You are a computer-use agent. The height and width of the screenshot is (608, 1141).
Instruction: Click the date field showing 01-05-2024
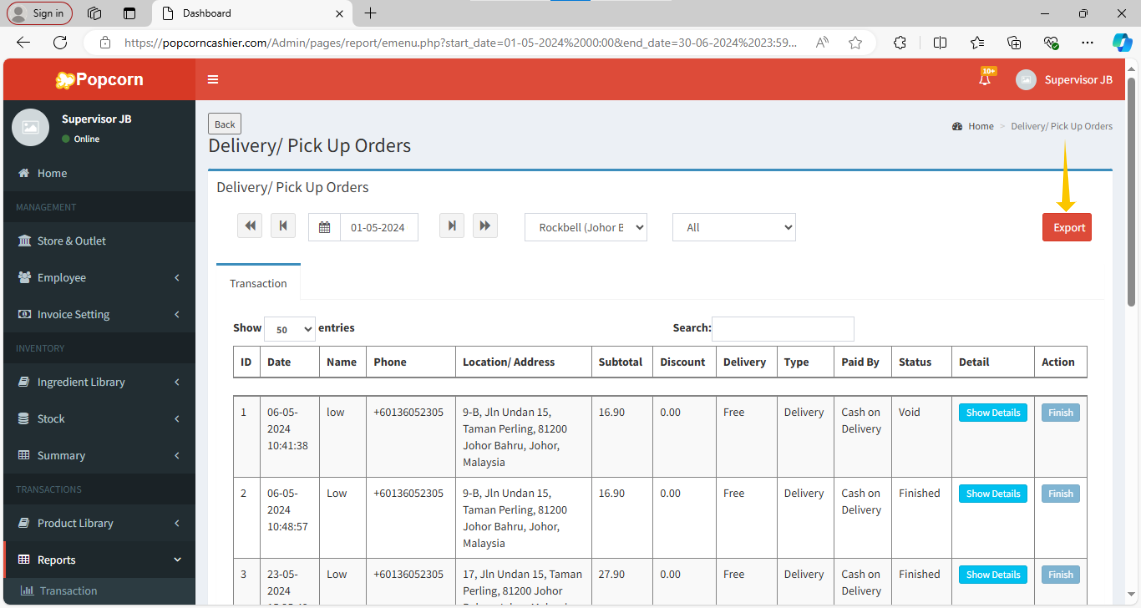pos(379,228)
